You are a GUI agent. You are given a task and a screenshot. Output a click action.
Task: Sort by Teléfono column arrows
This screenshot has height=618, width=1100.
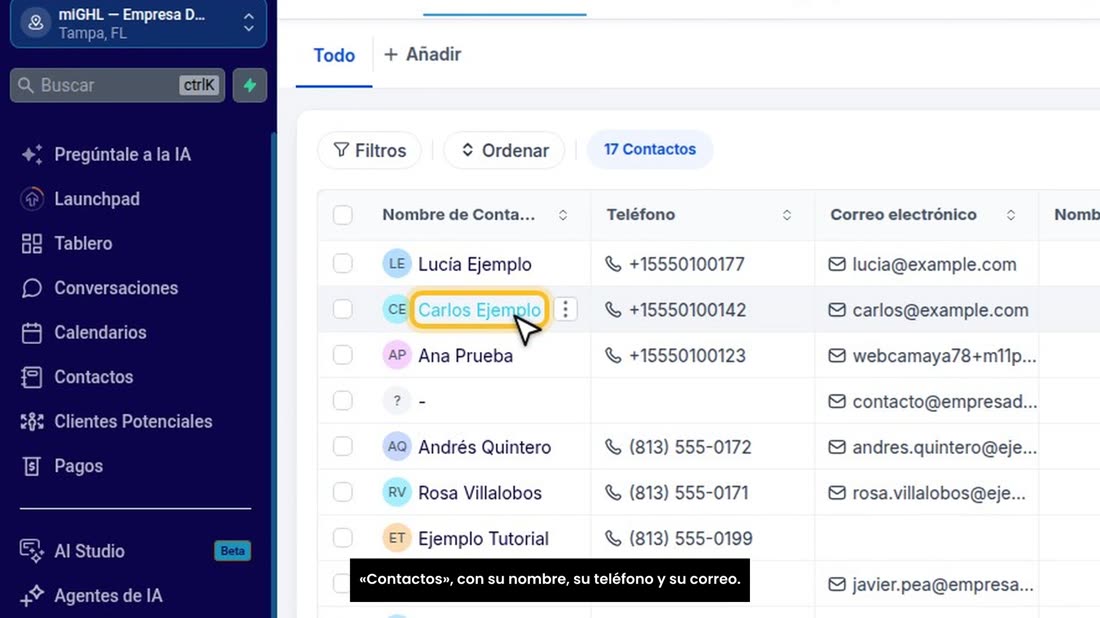786,215
